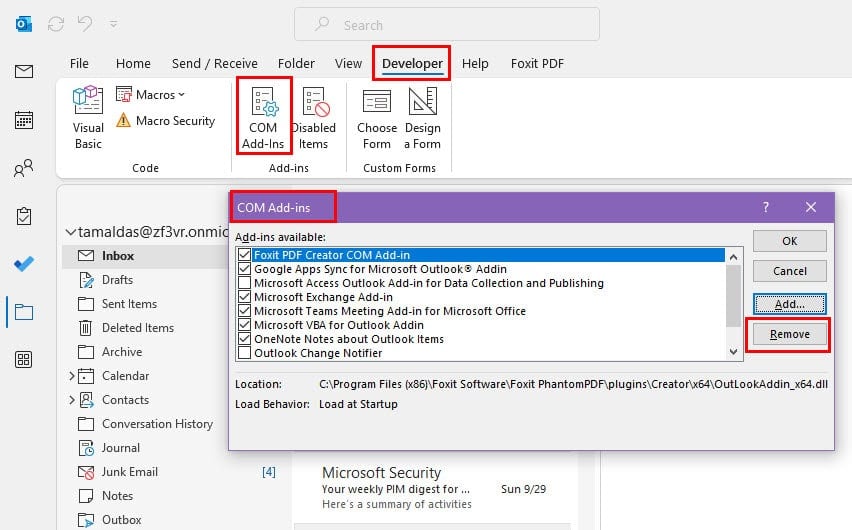Click the Junk Email [4] count
The width and height of the screenshot is (852, 530).
click(268, 472)
